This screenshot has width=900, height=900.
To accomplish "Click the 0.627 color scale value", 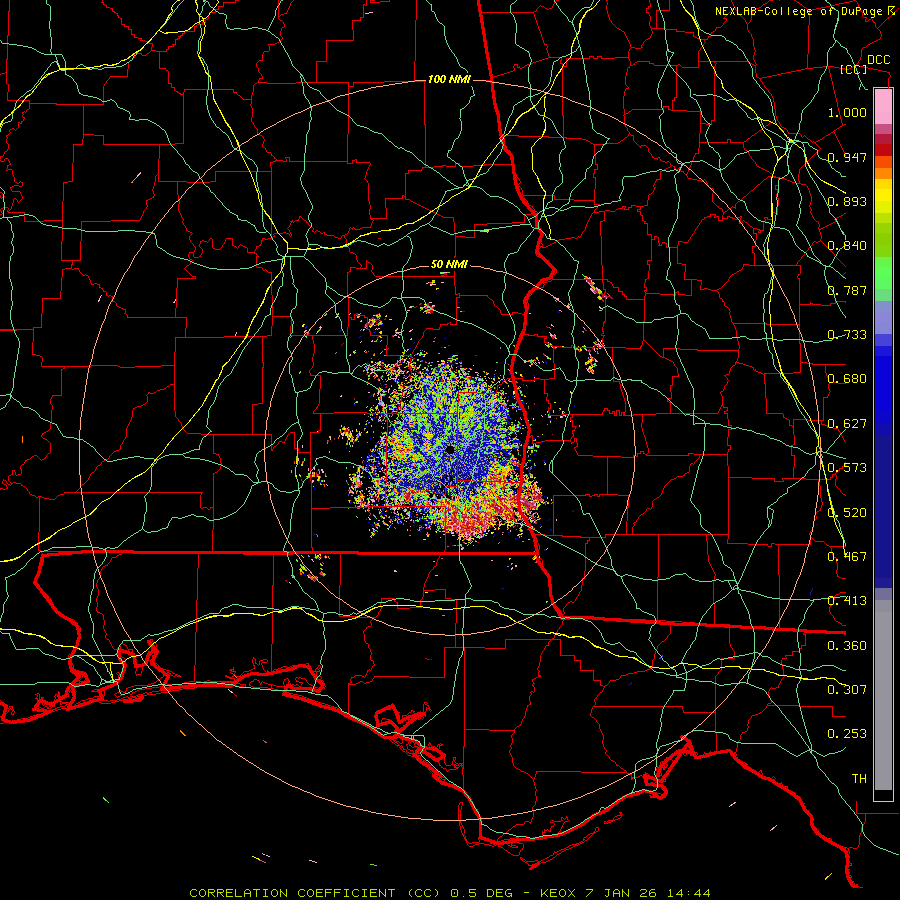I will tap(847, 424).
